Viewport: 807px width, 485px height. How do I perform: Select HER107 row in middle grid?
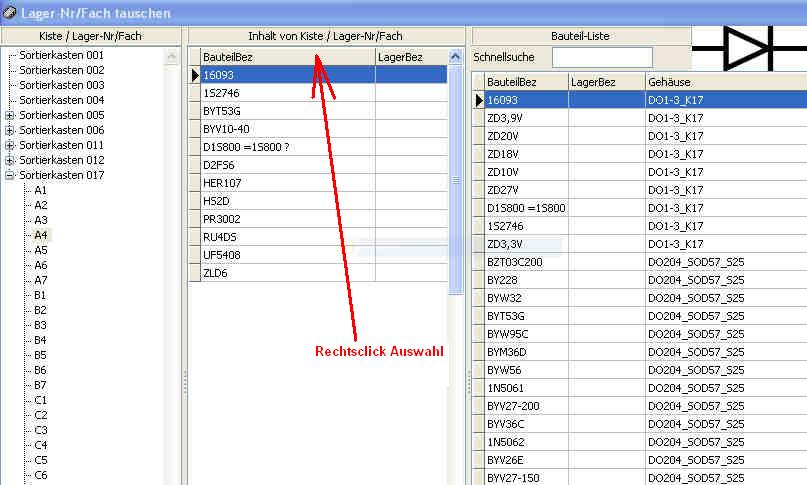click(319, 183)
